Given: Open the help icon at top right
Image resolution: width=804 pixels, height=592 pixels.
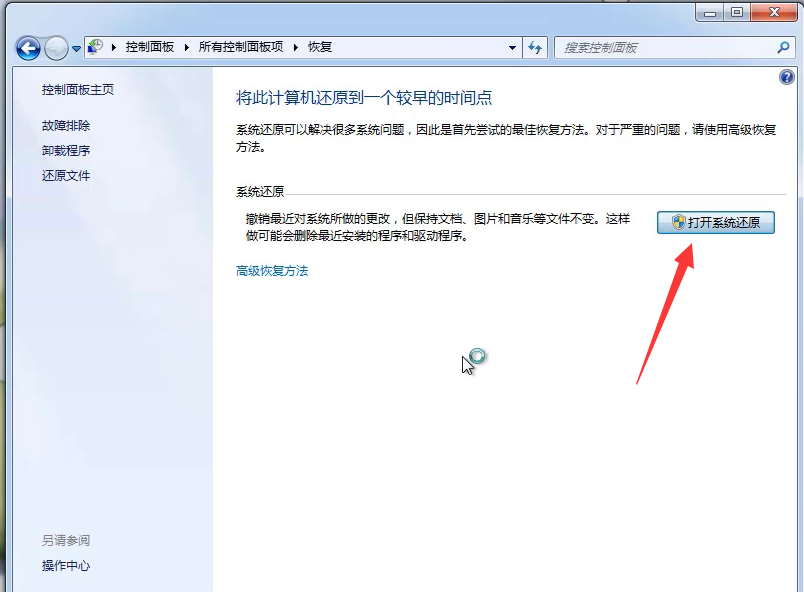Looking at the screenshot, I should click(x=789, y=77).
